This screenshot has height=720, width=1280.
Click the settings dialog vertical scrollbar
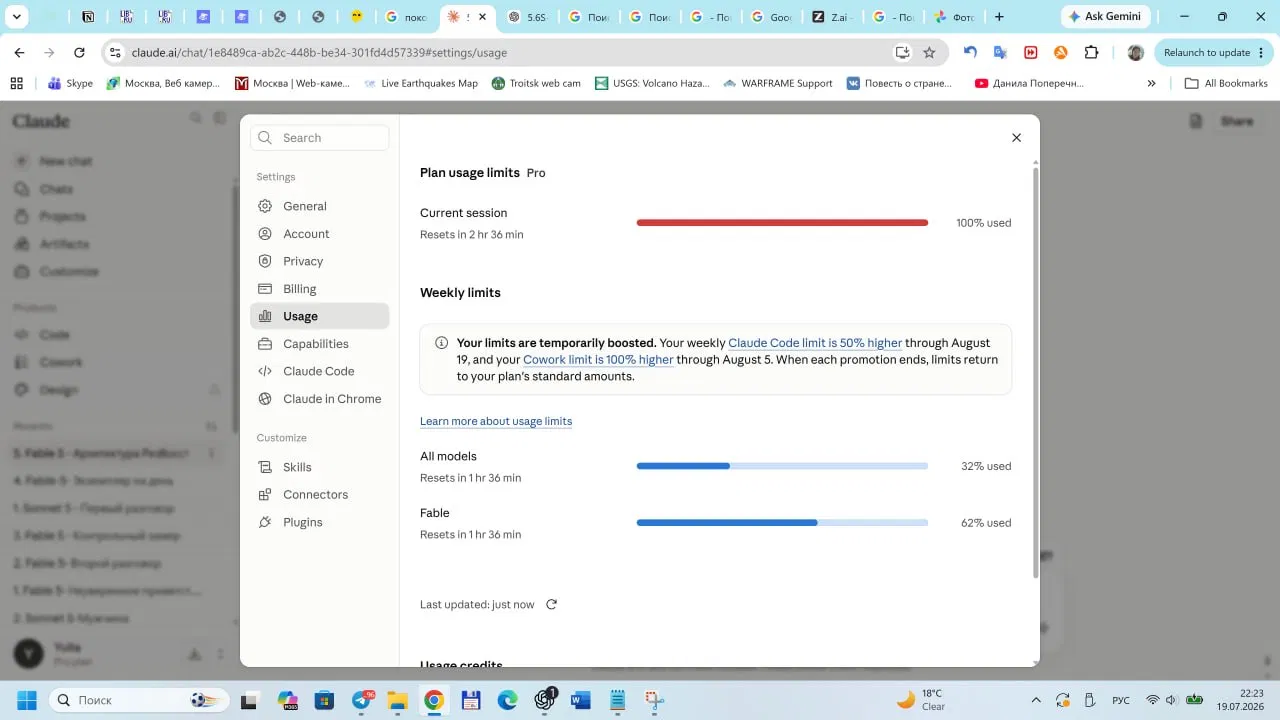click(1035, 372)
